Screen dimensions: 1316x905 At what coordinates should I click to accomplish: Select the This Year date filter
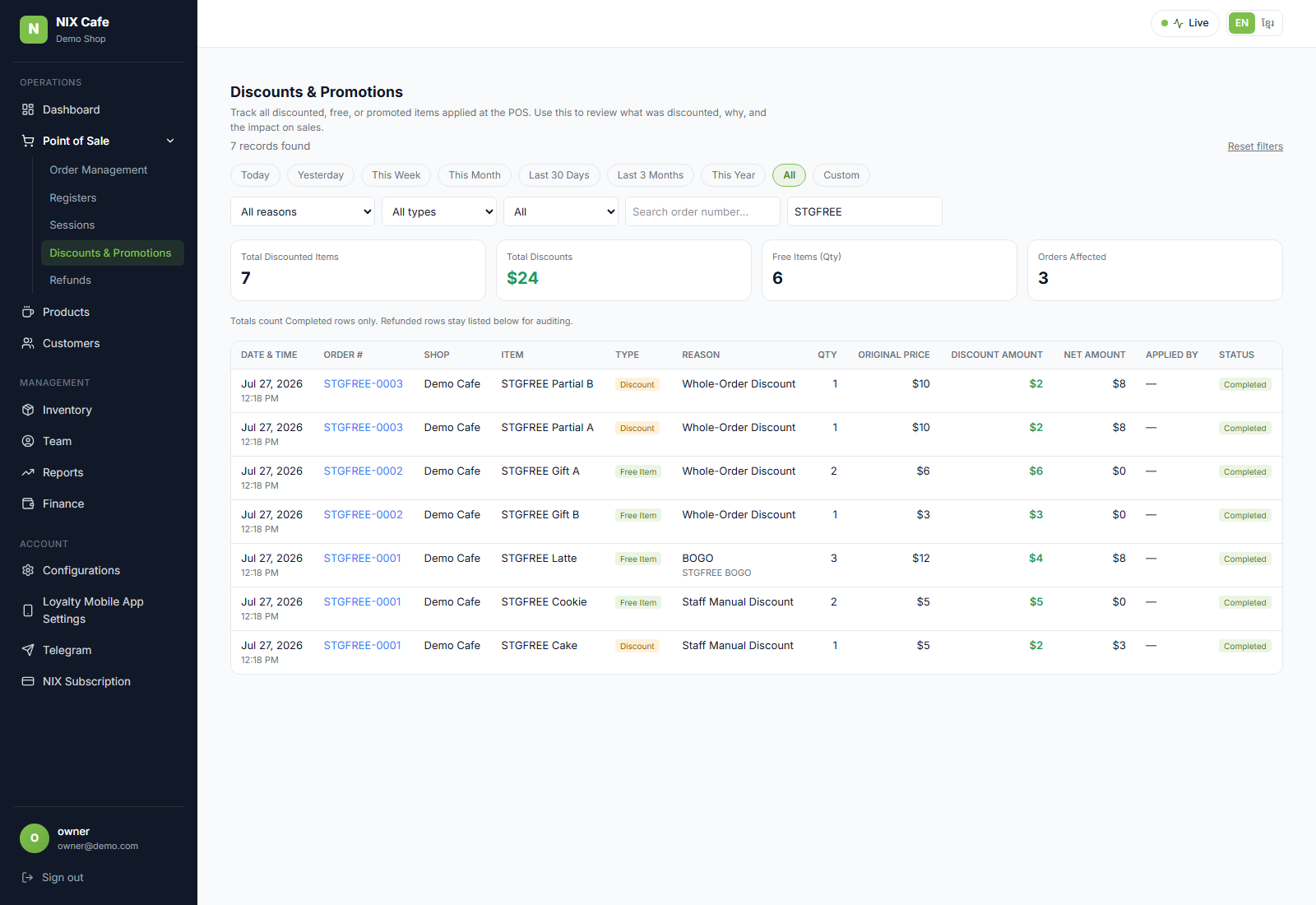[734, 175]
